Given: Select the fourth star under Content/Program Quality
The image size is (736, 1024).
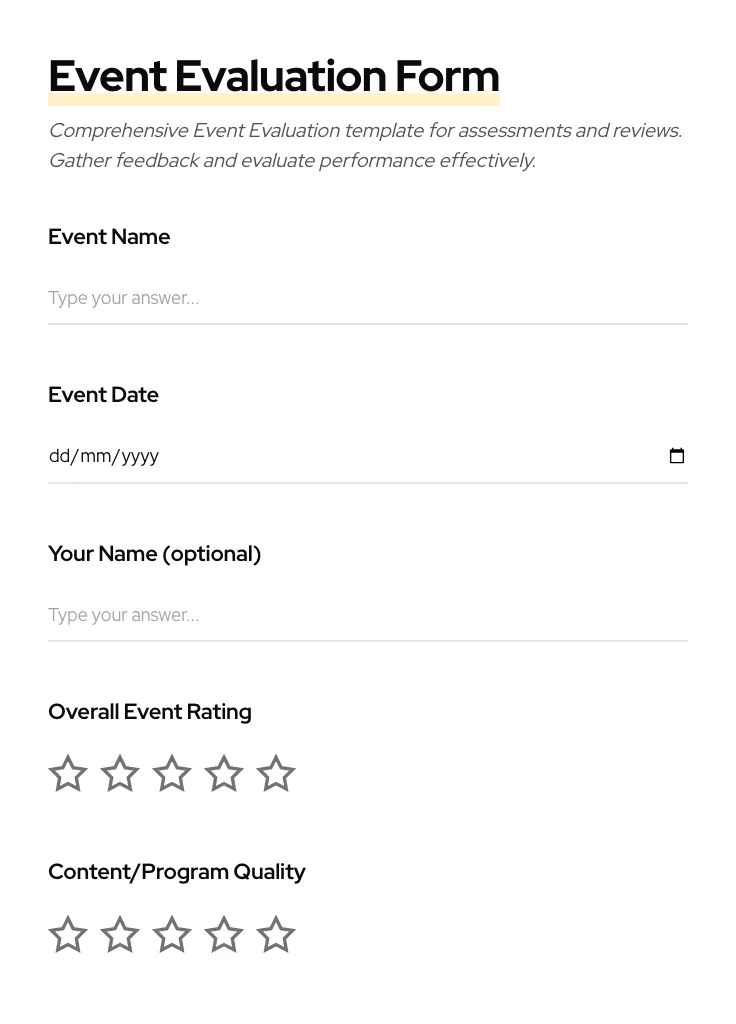Looking at the screenshot, I should click(x=223, y=934).
